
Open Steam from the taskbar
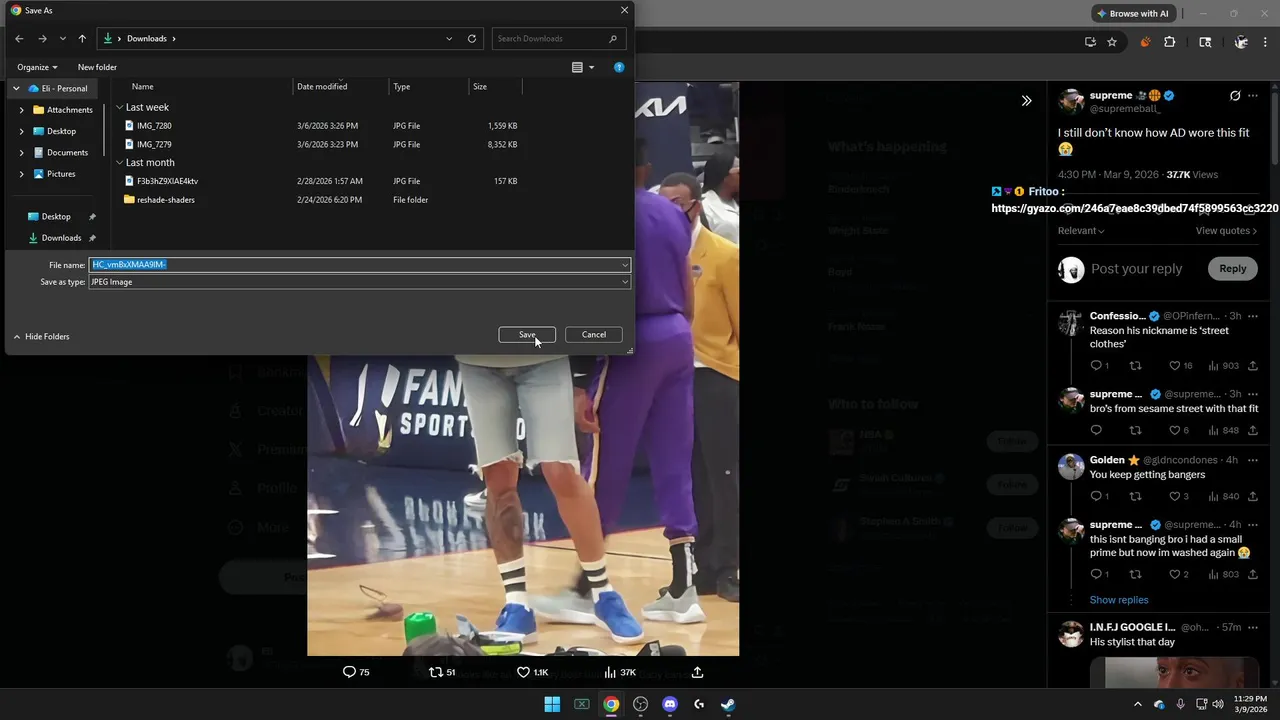click(728, 704)
